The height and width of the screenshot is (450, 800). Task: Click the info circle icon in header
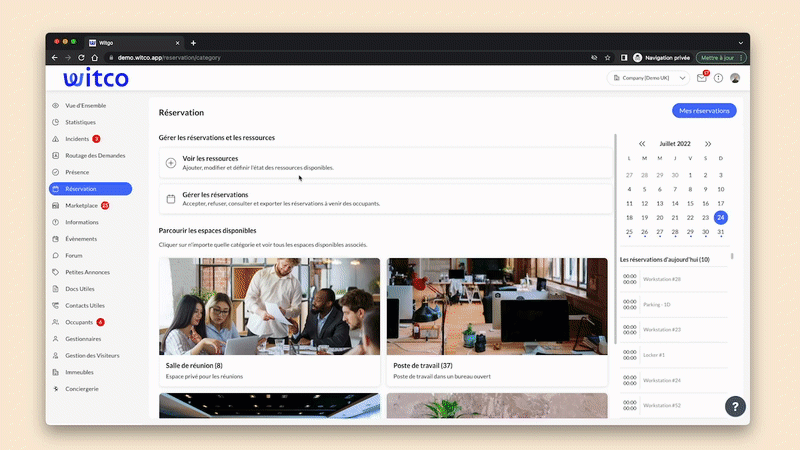point(718,78)
